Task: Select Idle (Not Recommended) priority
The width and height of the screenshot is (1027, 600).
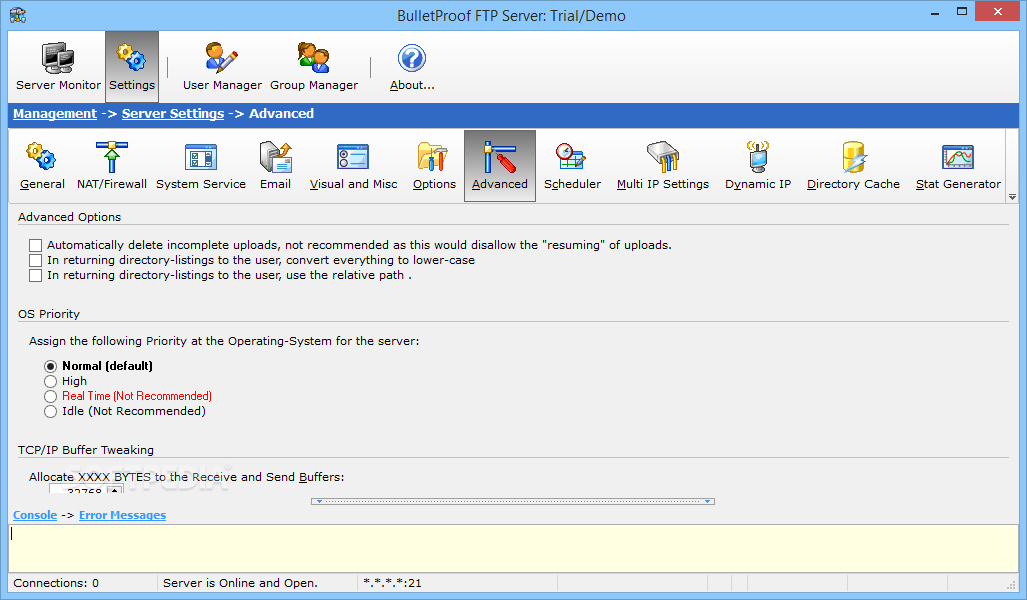Action: pyautogui.click(x=50, y=411)
